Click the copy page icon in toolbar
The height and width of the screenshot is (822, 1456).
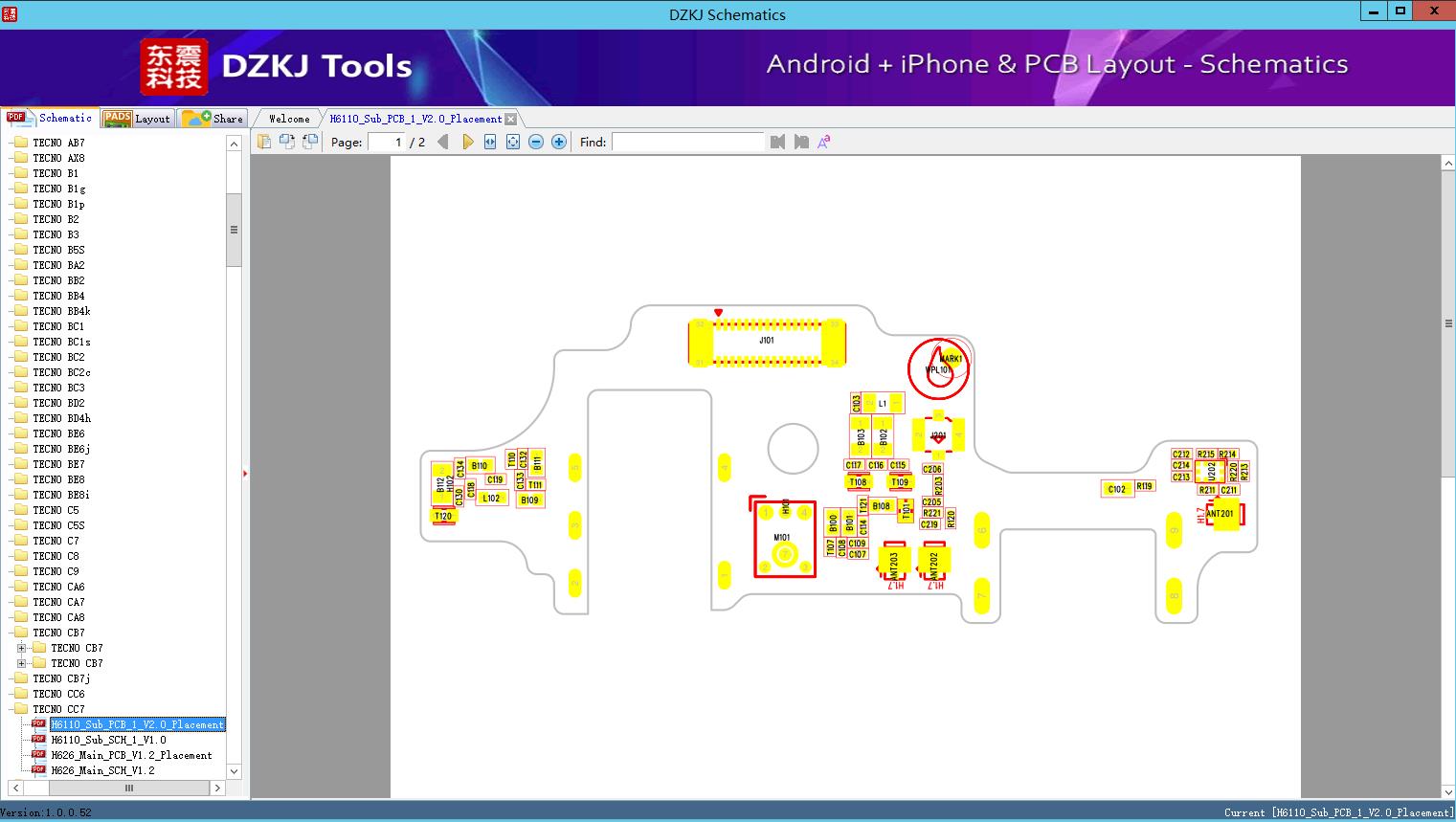pyautogui.click(x=264, y=142)
